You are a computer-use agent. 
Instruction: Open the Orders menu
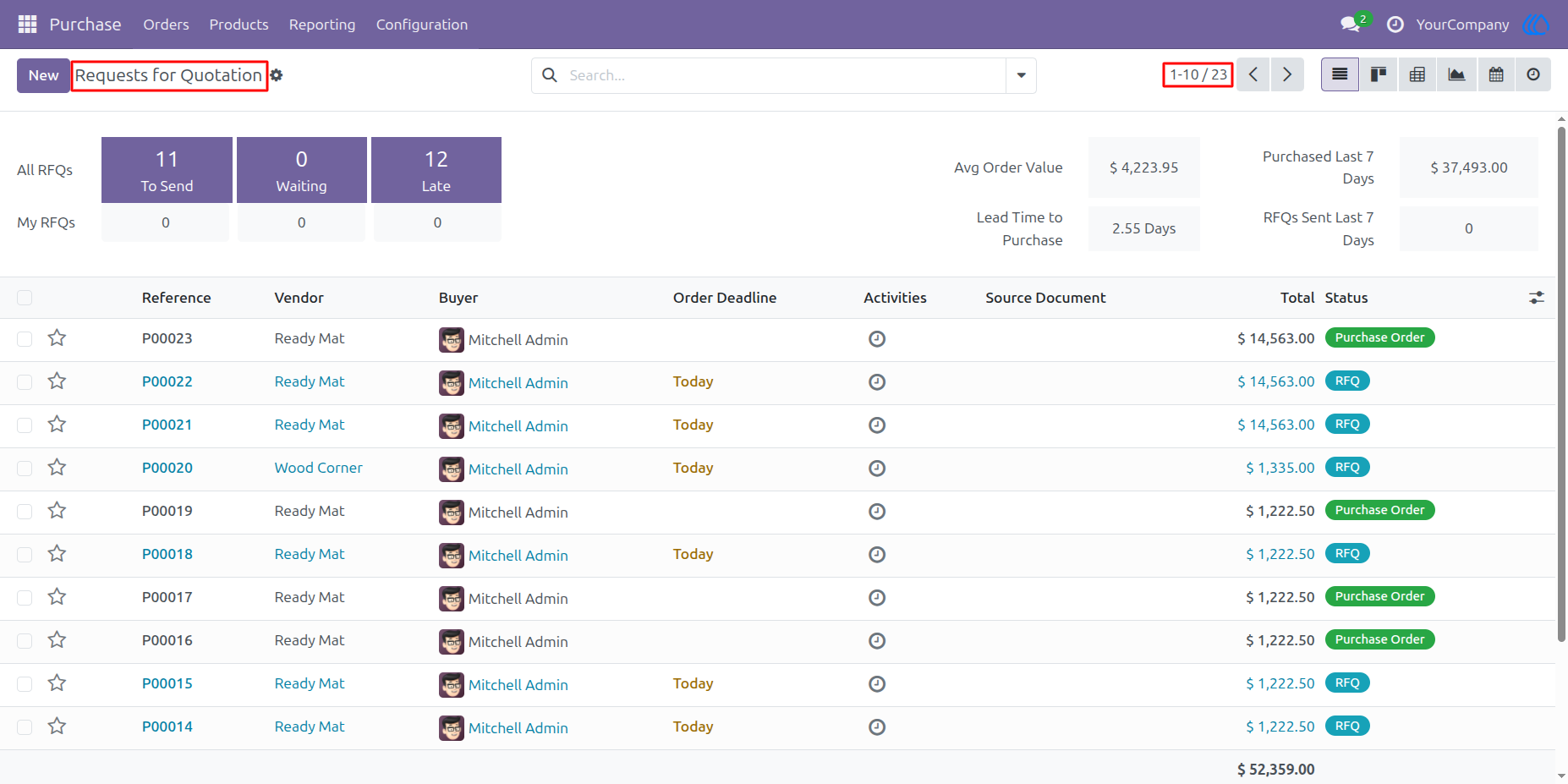(x=166, y=25)
